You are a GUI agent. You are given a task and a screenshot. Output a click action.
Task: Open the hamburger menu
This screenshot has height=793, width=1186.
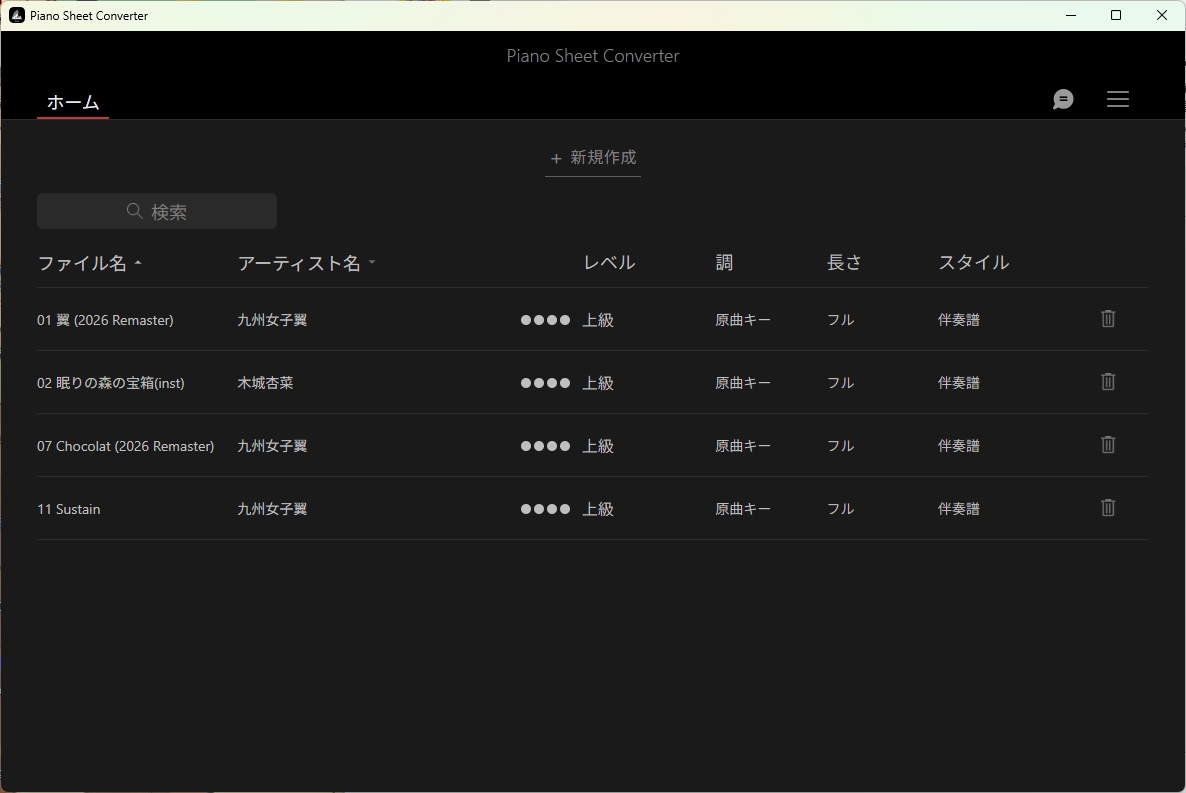pyautogui.click(x=1117, y=99)
